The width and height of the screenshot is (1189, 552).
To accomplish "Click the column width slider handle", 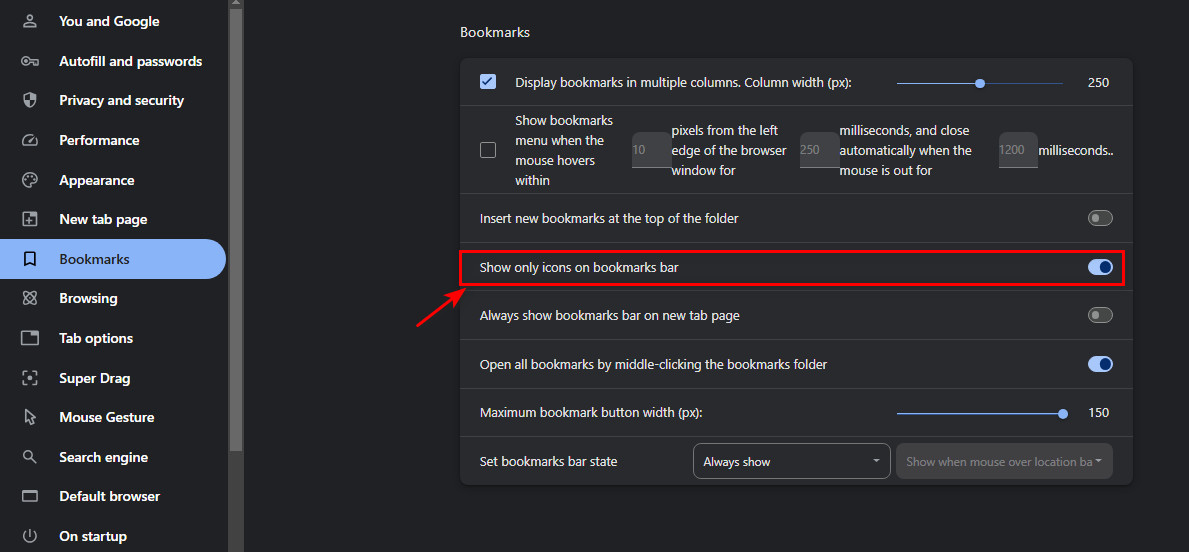I will tap(980, 83).
